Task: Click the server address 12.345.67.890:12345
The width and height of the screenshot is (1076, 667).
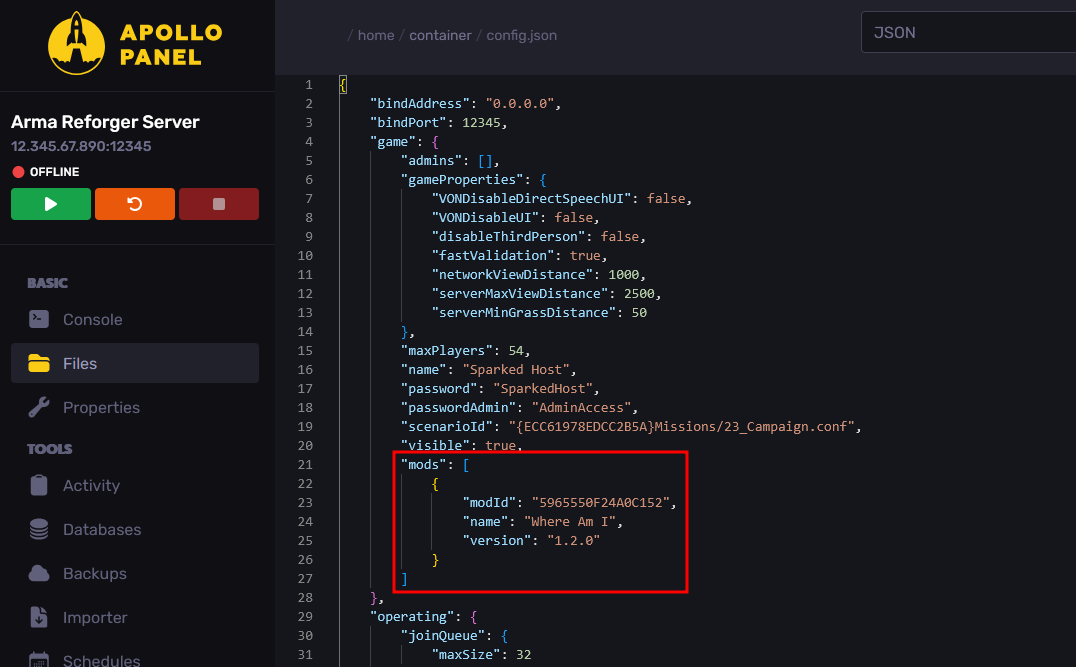Action: (x=81, y=146)
